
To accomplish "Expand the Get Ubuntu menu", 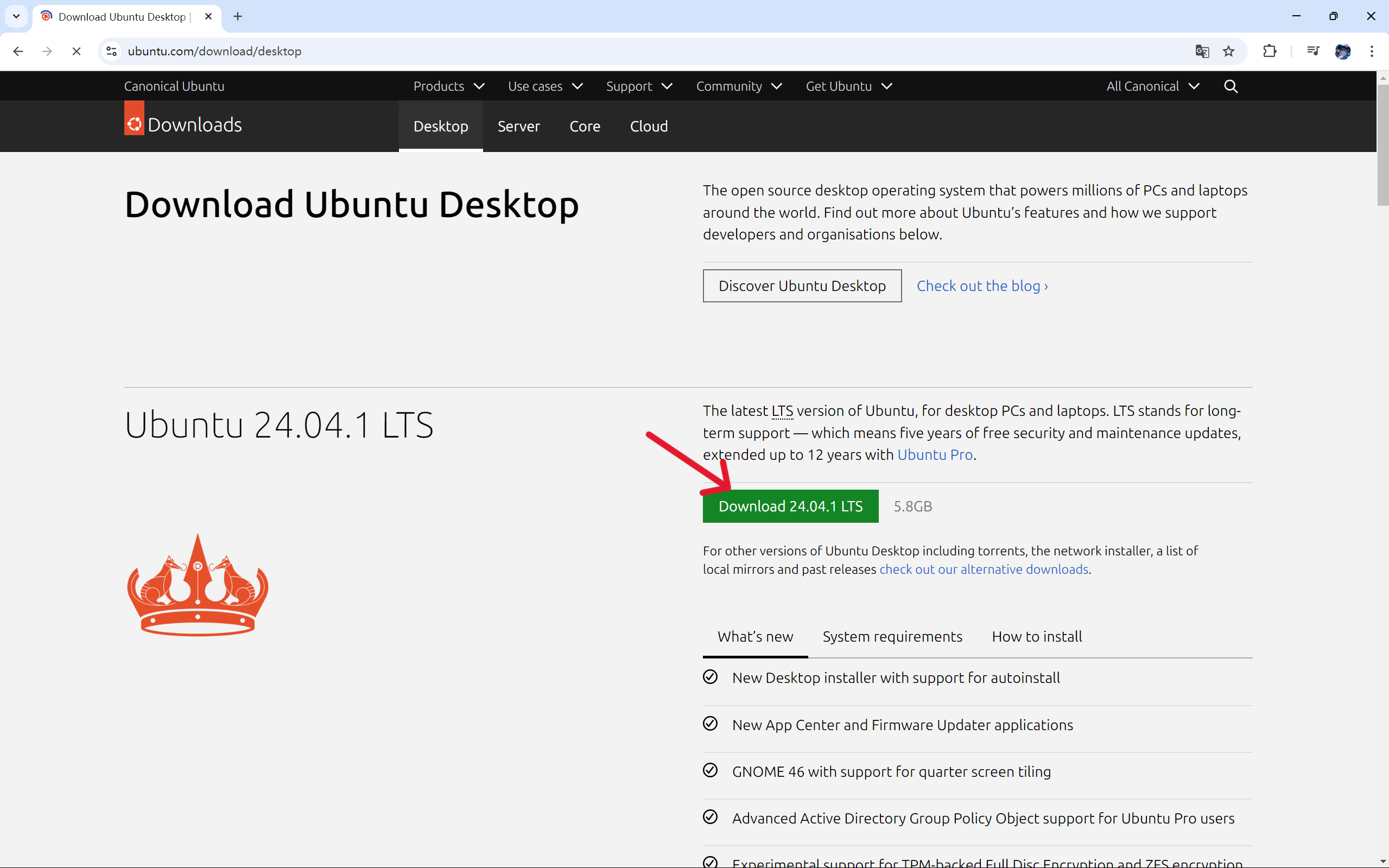I will (849, 86).
